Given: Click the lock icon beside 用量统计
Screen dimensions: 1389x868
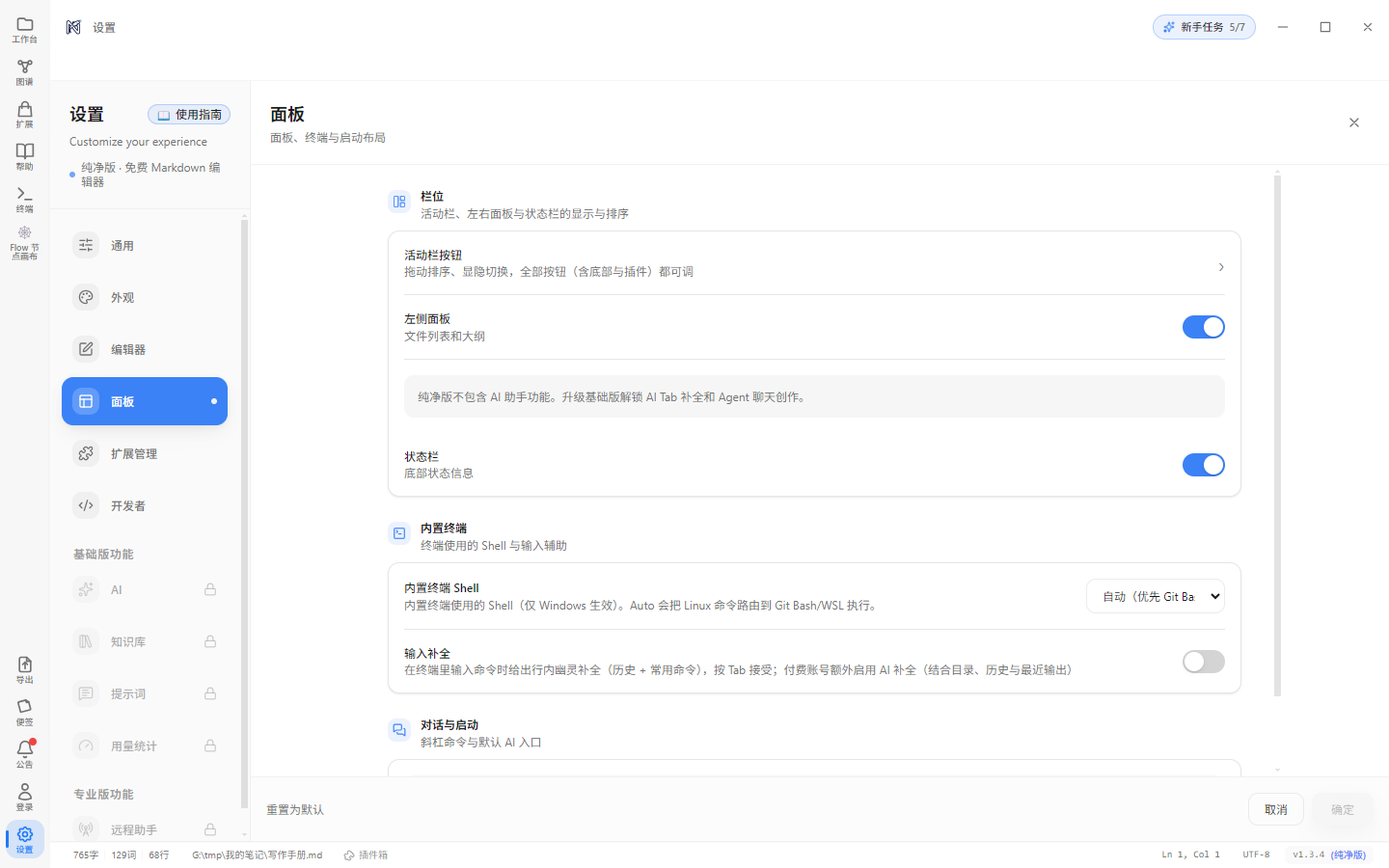Looking at the screenshot, I should pos(210,746).
